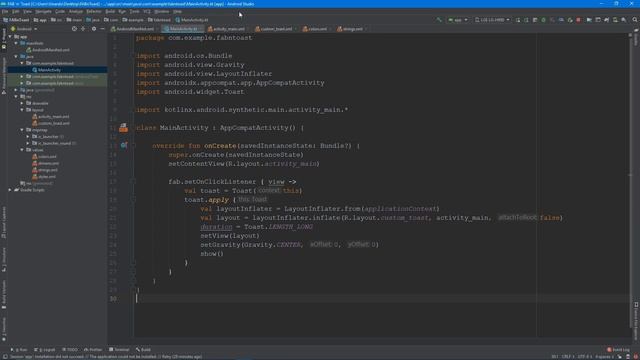Open the app run configuration dropdown
Screen dimensions: 640x360
pos(458,20)
